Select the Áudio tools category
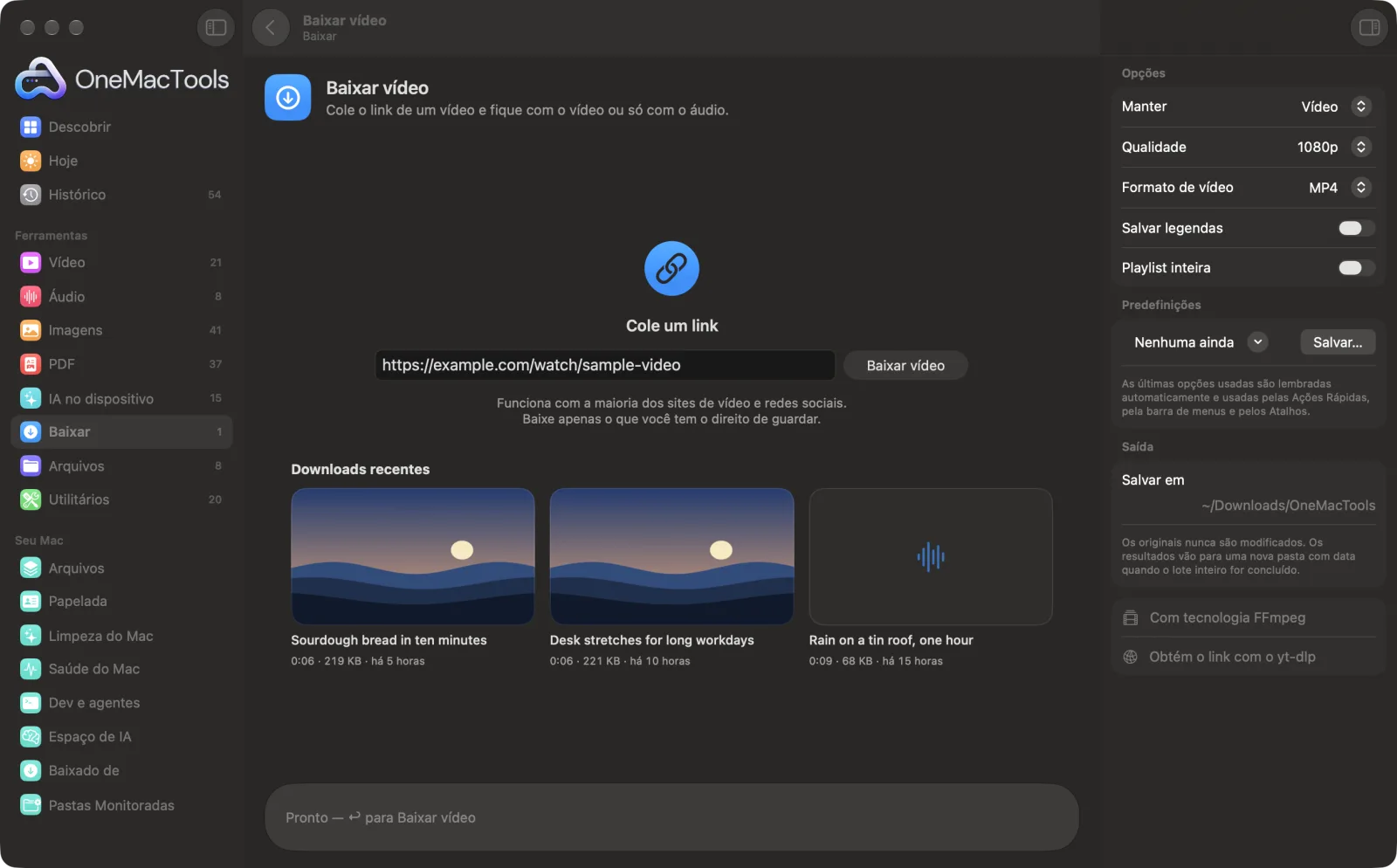This screenshot has width=1397, height=868. [121, 296]
